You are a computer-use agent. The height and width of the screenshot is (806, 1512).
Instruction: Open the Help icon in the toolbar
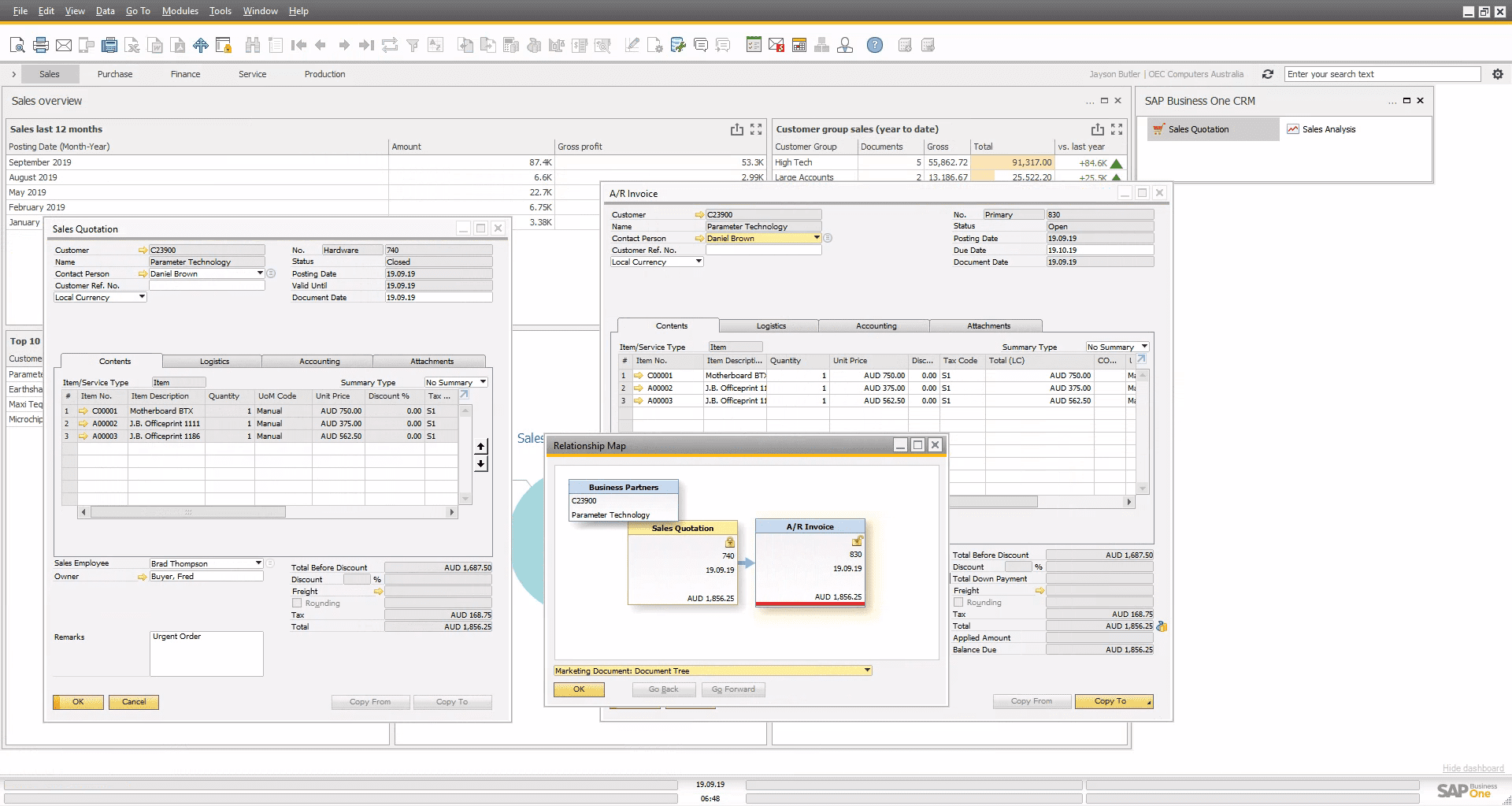(874, 45)
